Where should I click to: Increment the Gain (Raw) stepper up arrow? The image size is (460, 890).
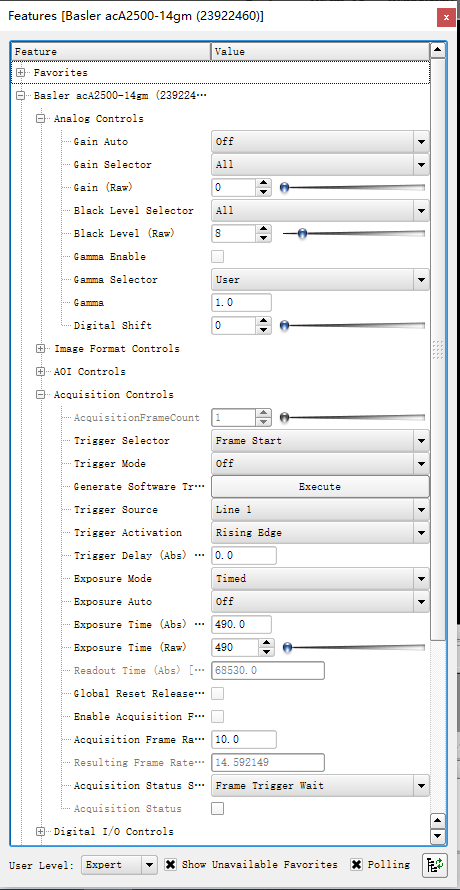(x=263, y=183)
